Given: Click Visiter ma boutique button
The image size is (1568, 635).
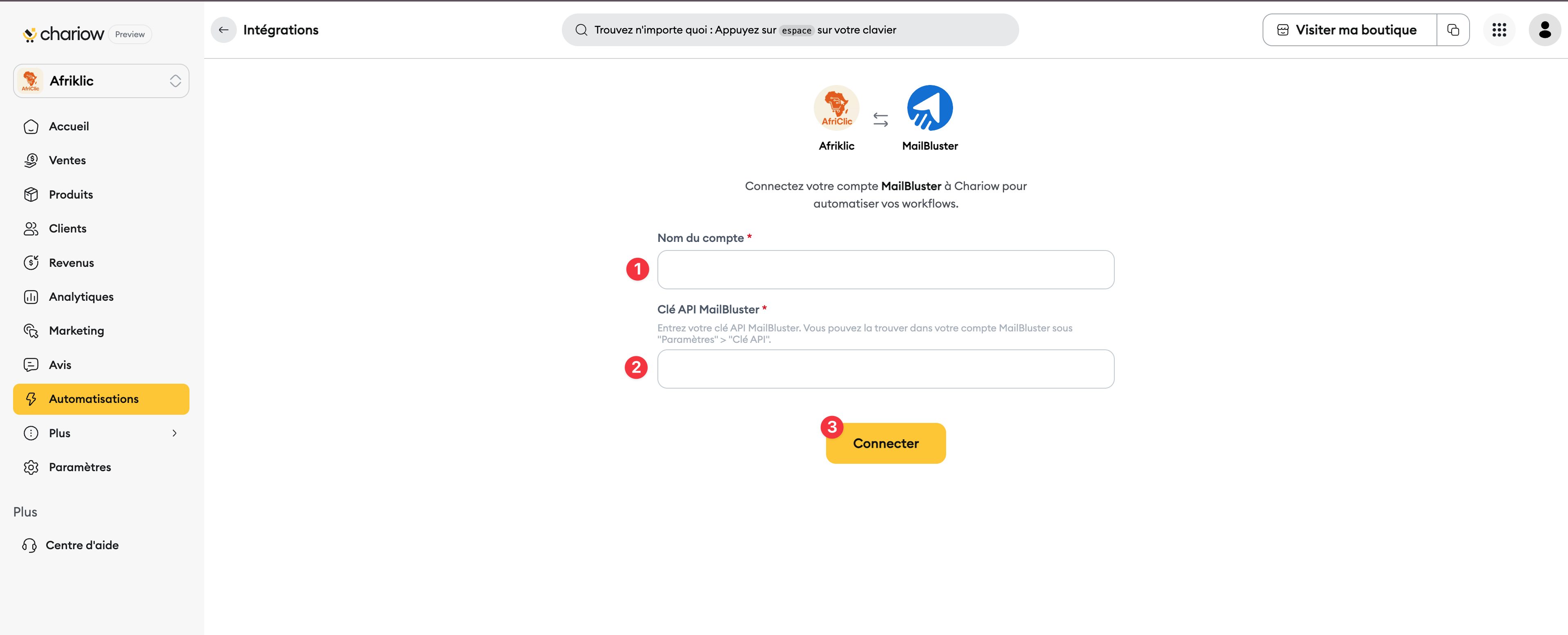Looking at the screenshot, I should [1350, 30].
